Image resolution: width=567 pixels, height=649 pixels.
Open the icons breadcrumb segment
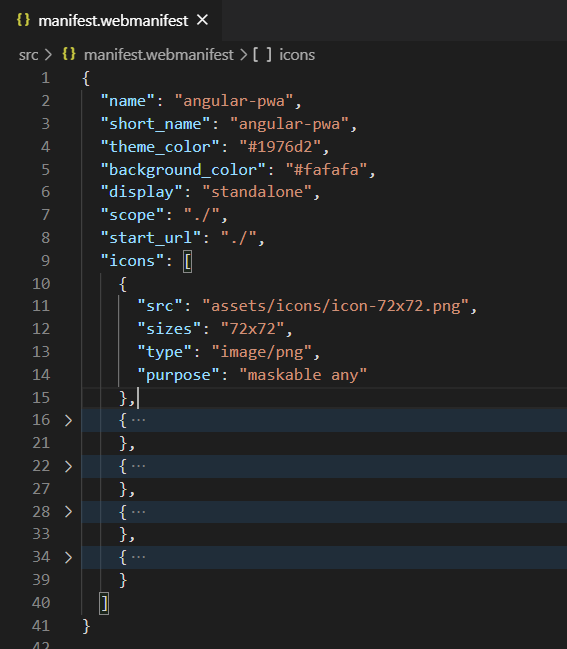coord(297,55)
